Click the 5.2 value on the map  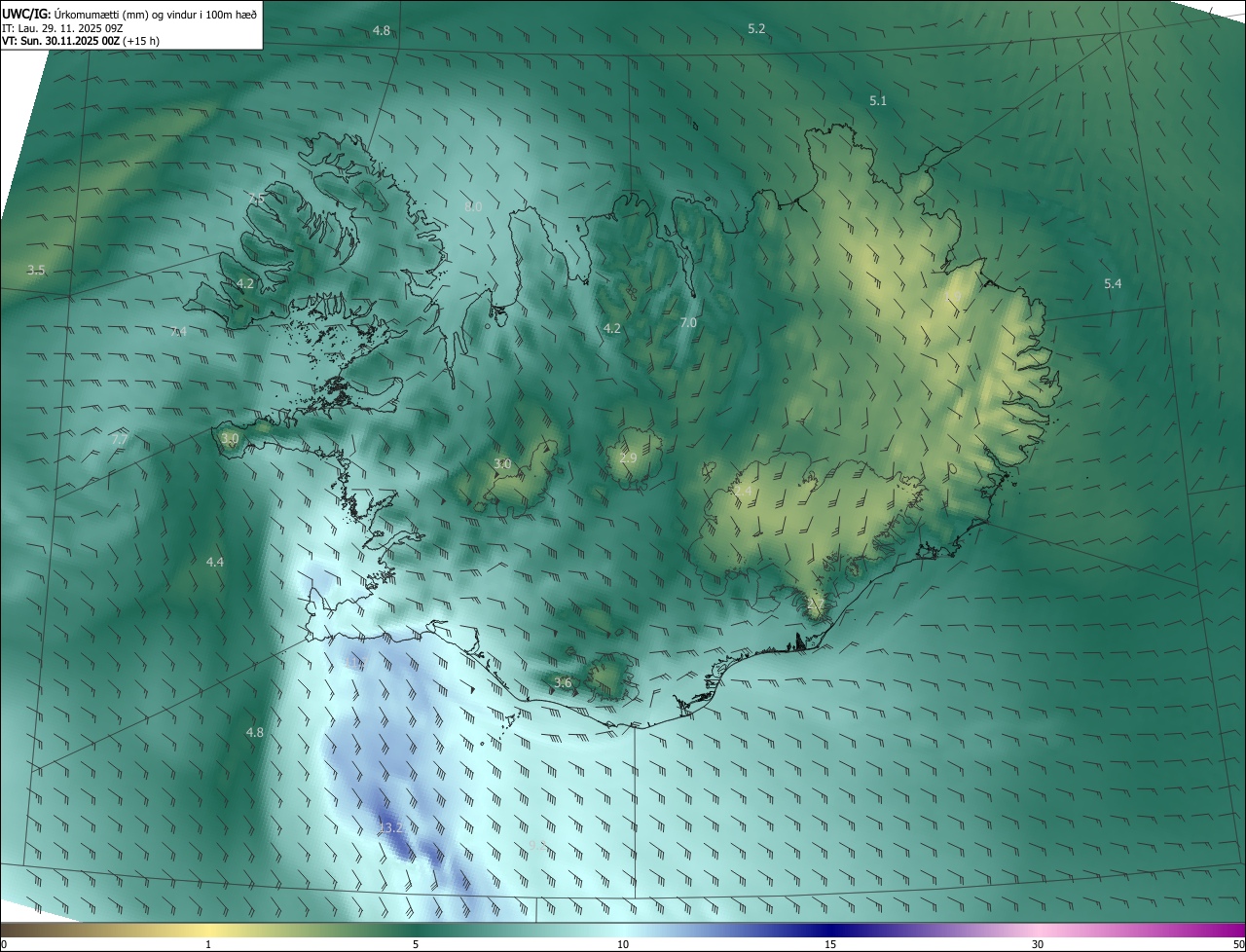point(756,29)
